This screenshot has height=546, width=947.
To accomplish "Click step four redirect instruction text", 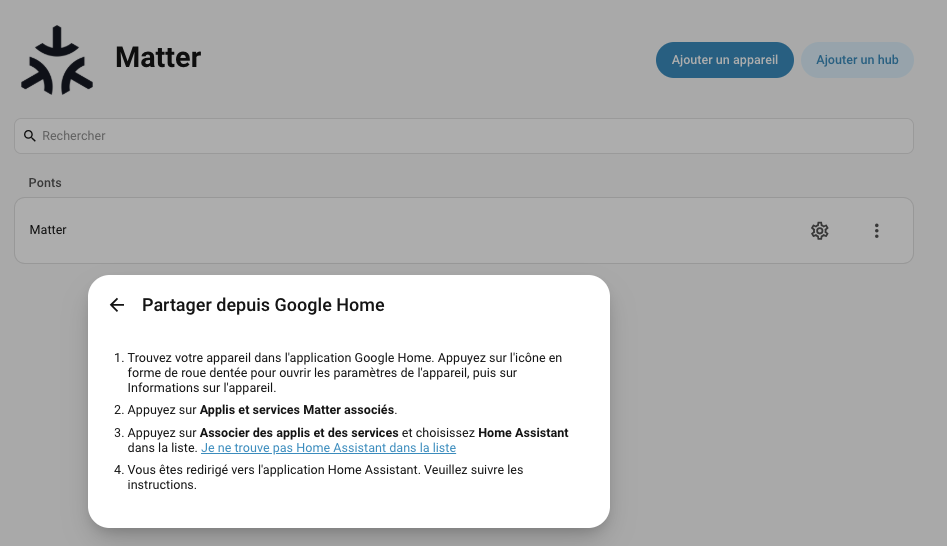I will tap(326, 477).
